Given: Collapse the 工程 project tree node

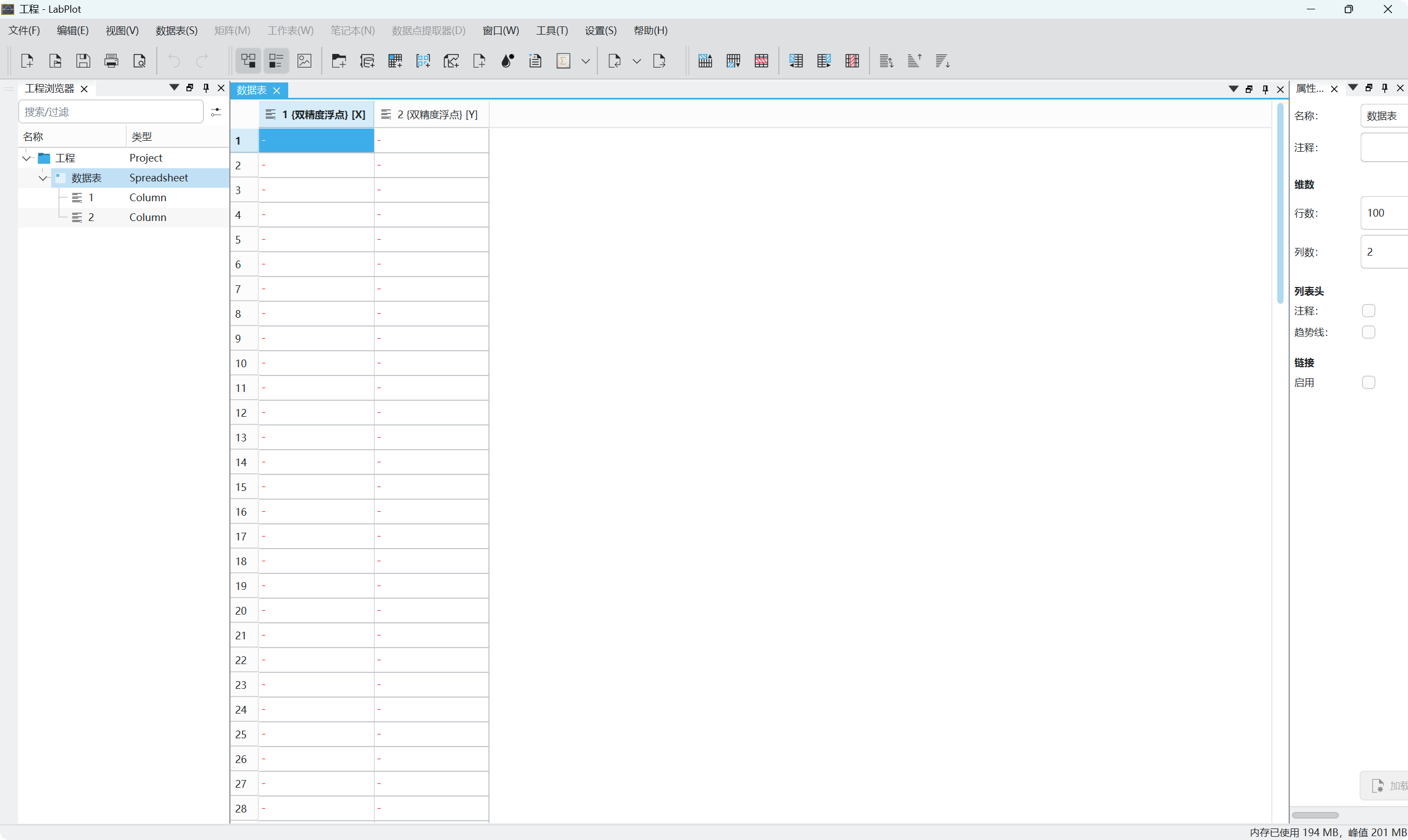Looking at the screenshot, I should coord(26,158).
